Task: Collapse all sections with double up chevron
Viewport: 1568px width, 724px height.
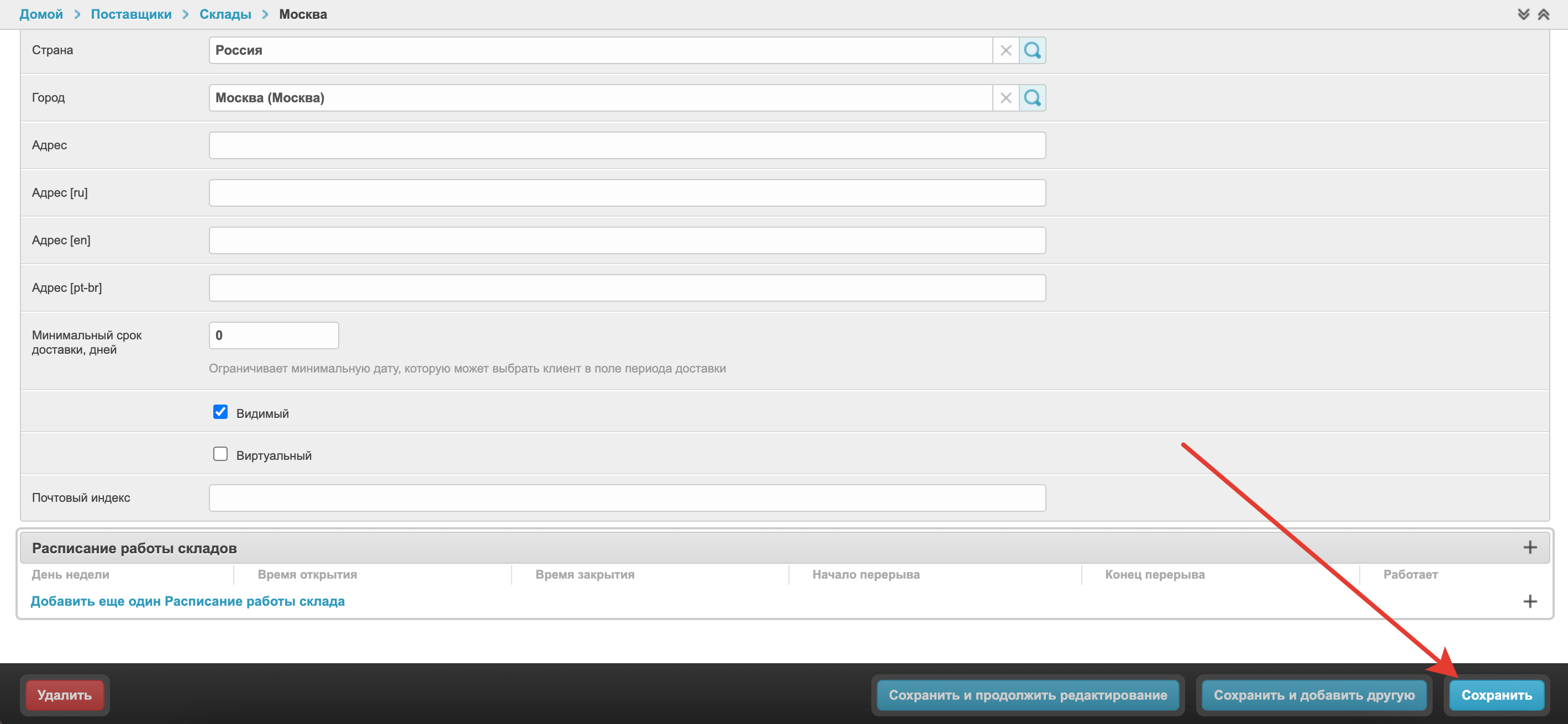Action: tap(1544, 14)
